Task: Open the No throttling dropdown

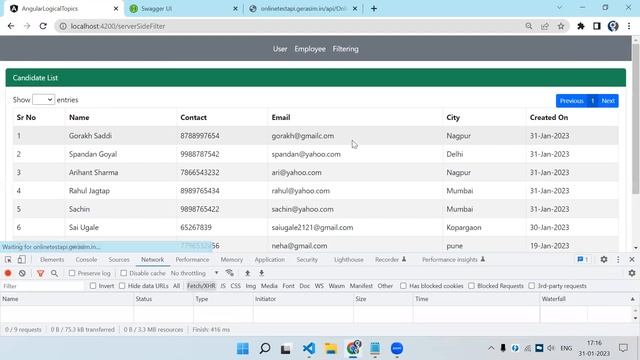Action: (x=195, y=273)
